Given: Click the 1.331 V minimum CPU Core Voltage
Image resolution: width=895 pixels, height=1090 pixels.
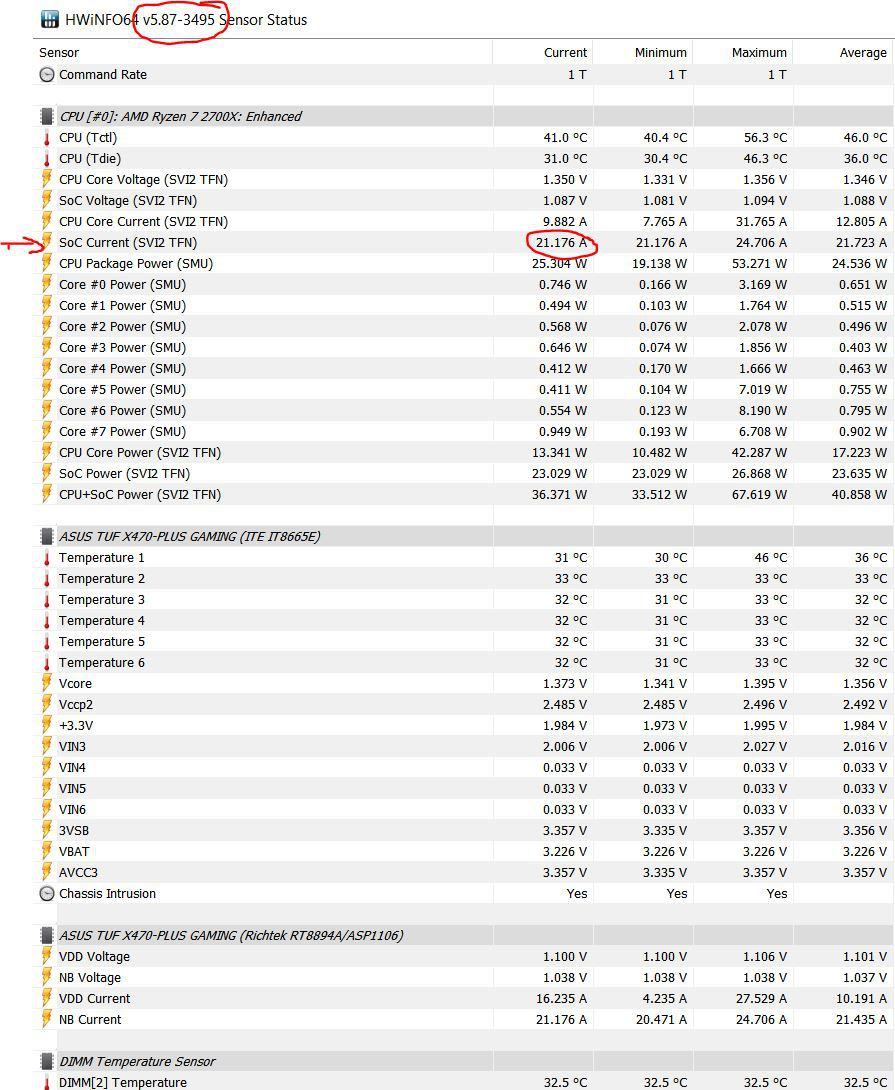Looking at the screenshot, I should [x=665, y=179].
